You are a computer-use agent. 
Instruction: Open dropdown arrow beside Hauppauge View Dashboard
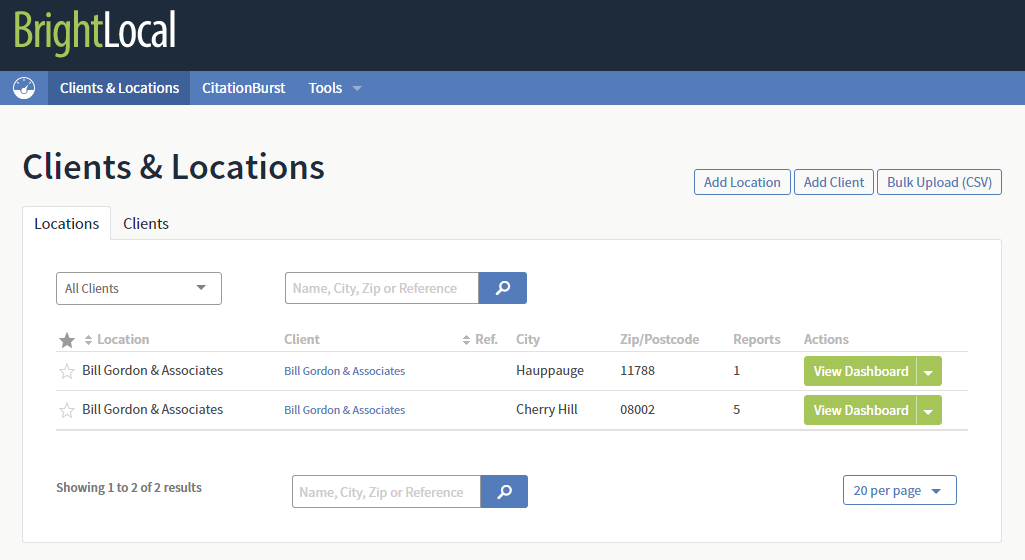929,371
